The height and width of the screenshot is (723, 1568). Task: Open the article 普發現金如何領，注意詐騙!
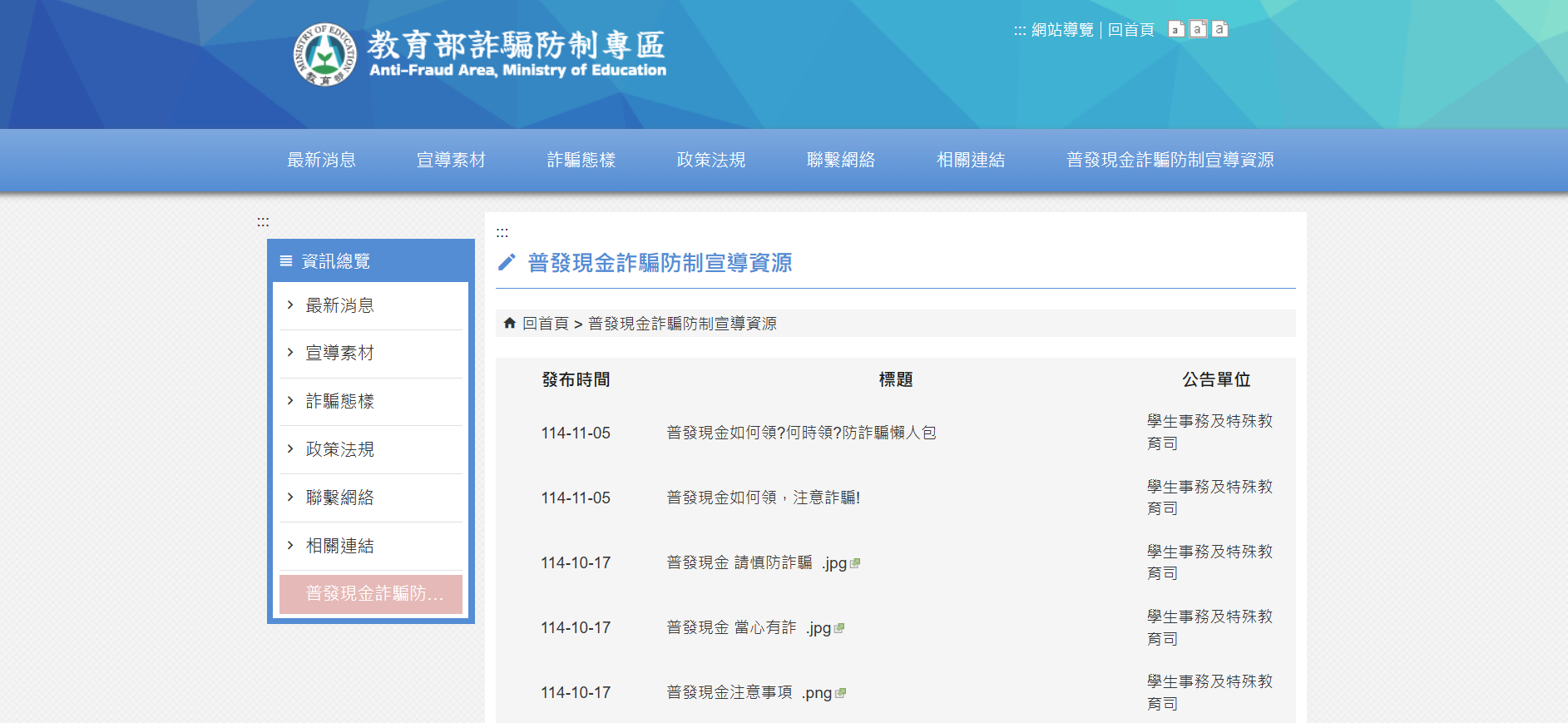tap(763, 498)
